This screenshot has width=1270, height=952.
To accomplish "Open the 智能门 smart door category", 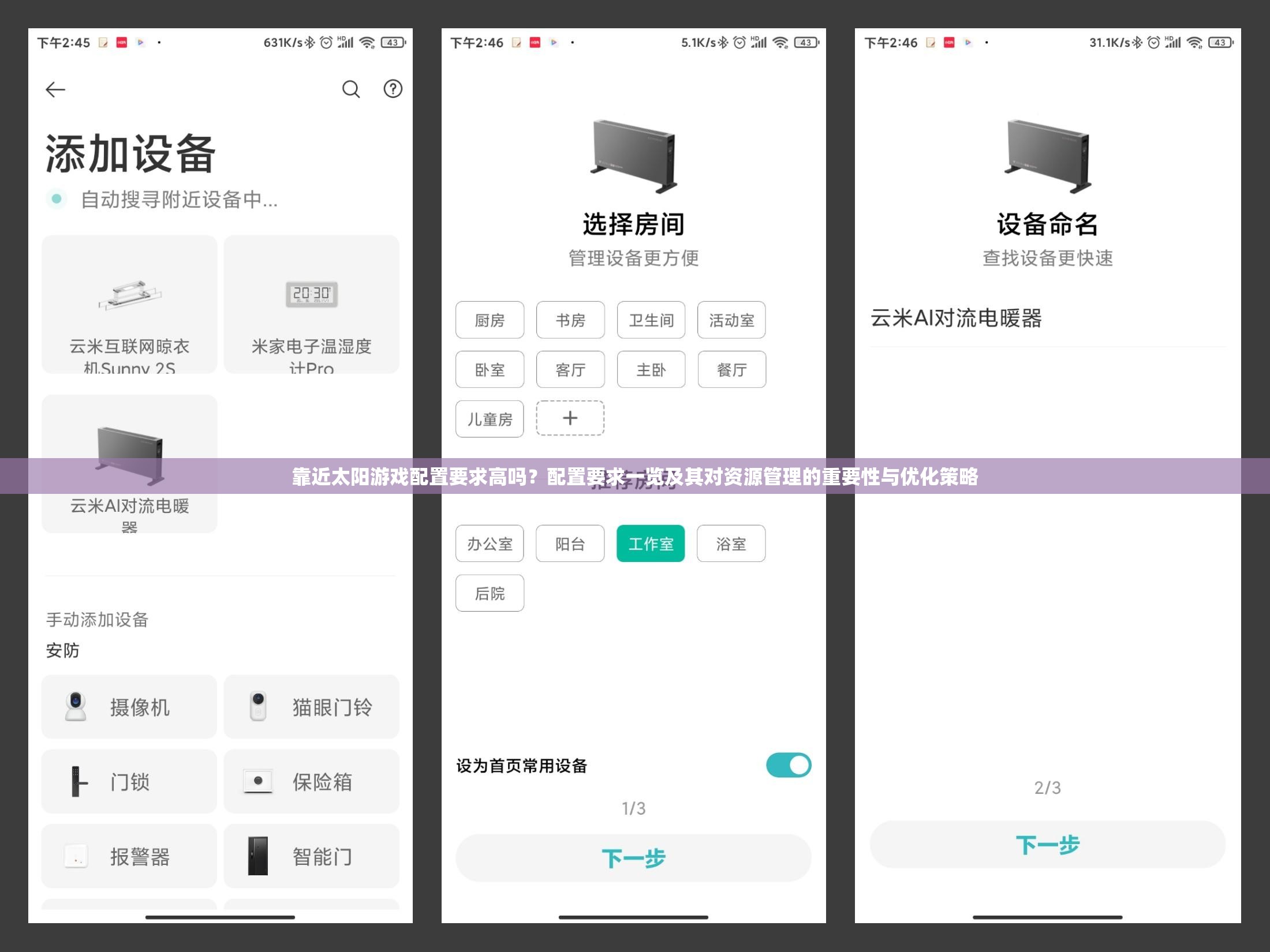I will click(311, 856).
